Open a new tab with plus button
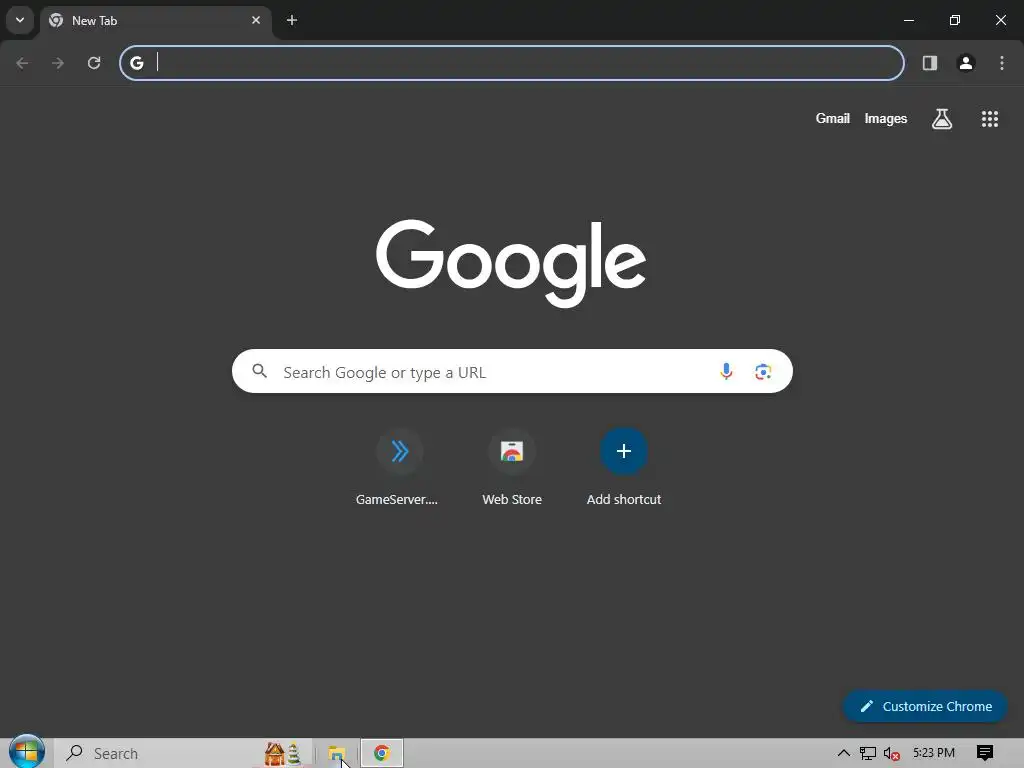This screenshot has width=1024, height=768. pyautogui.click(x=292, y=20)
